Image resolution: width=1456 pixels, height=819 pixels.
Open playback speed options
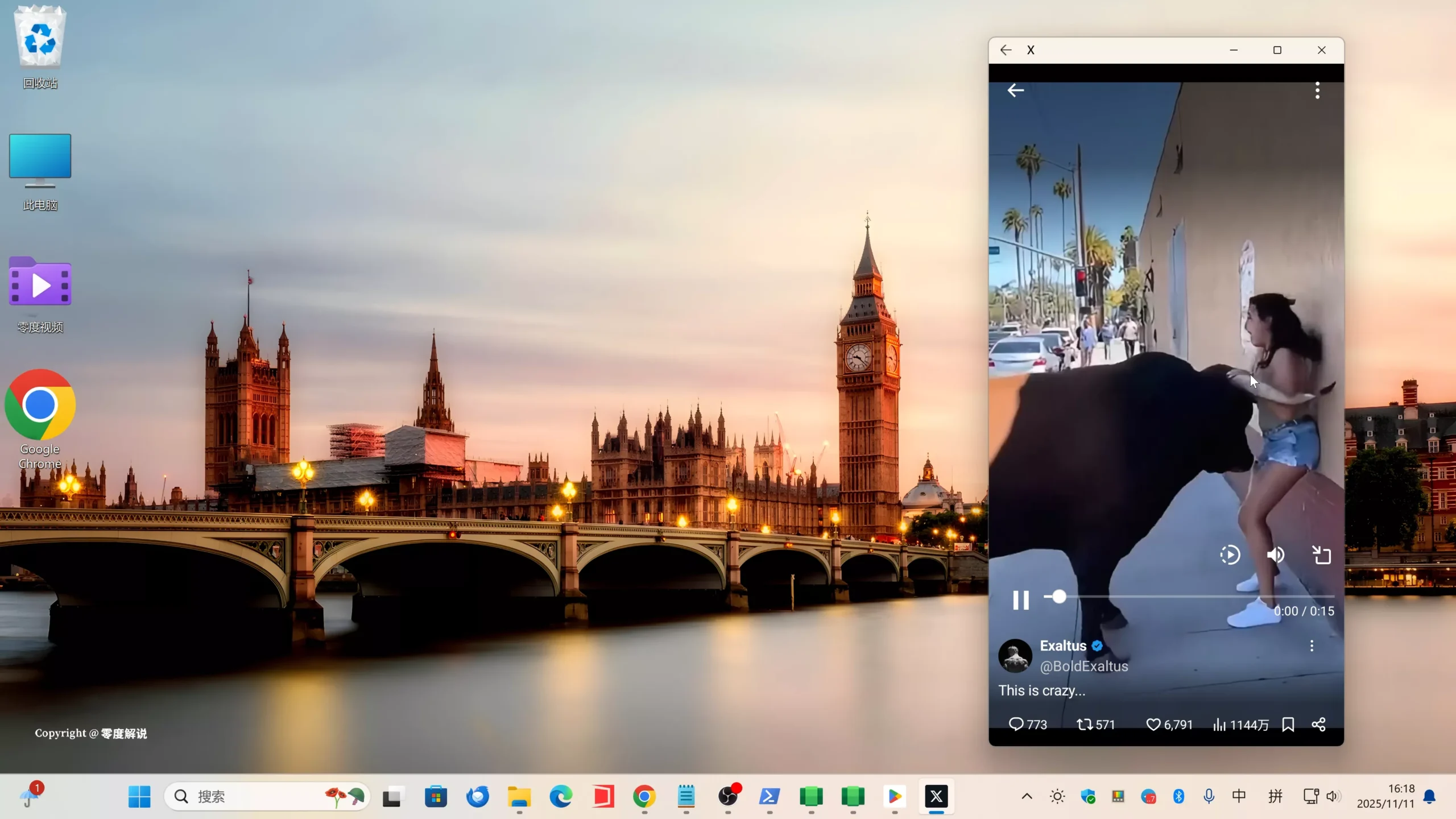click(1230, 555)
